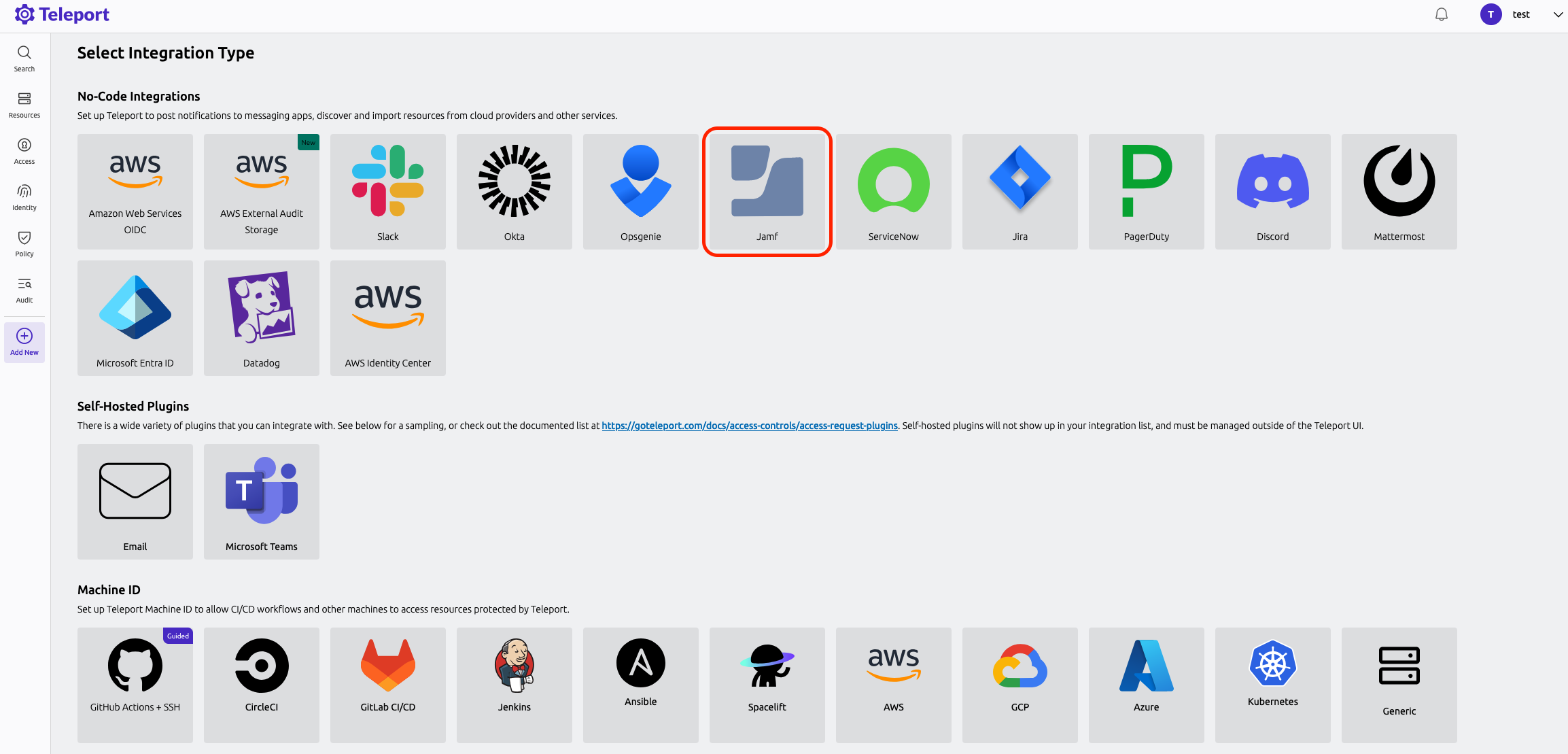Open the notifications bell

1440,14
